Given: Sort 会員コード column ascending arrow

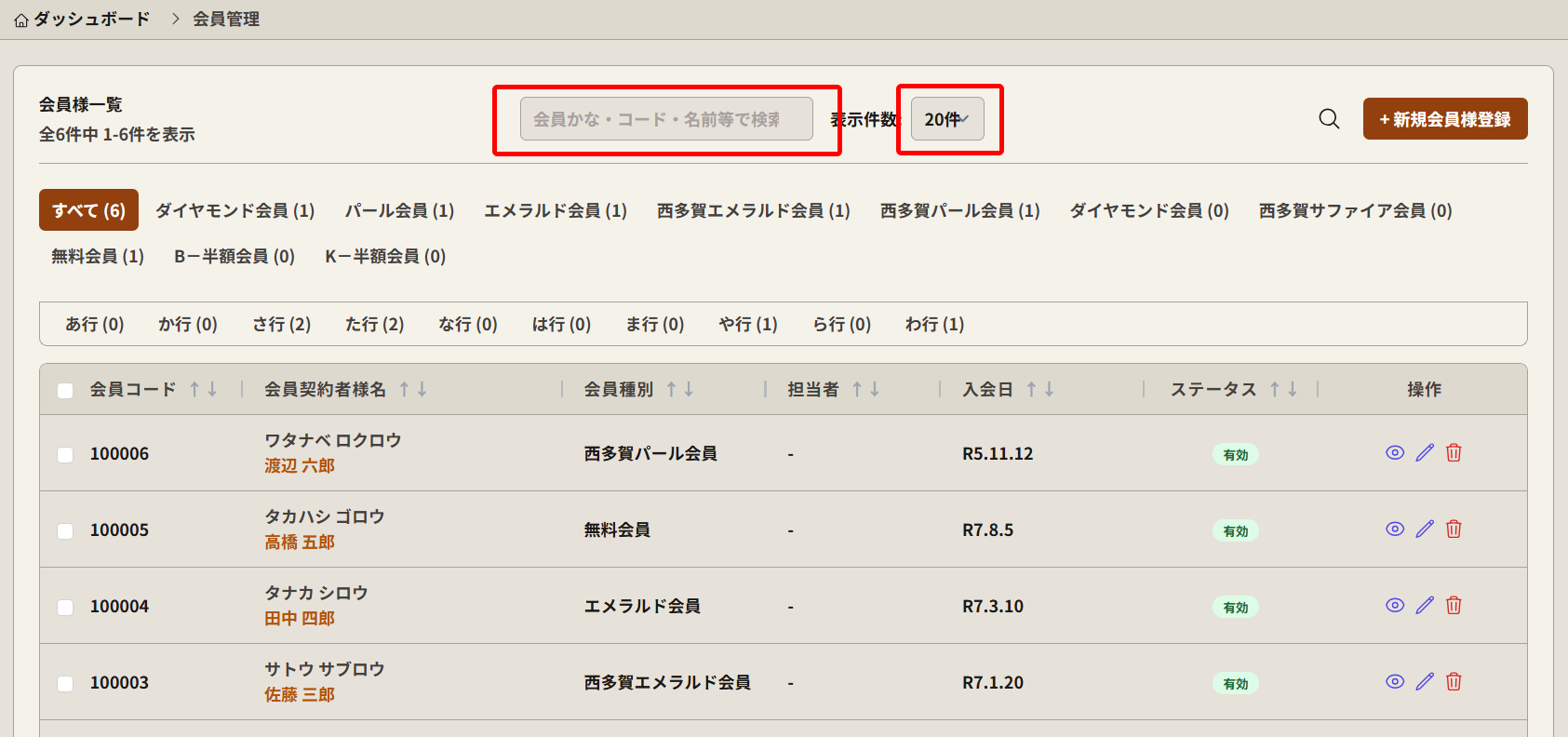Looking at the screenshot, I should 194,390.
